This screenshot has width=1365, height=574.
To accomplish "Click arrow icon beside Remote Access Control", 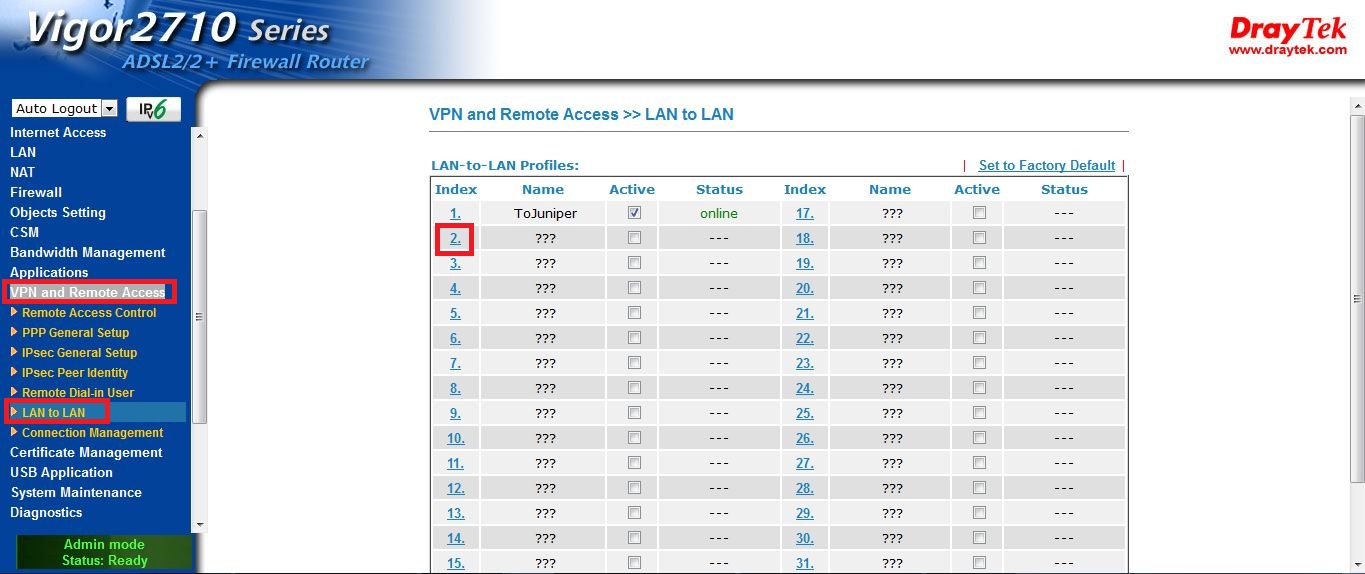I will point(14,312).
